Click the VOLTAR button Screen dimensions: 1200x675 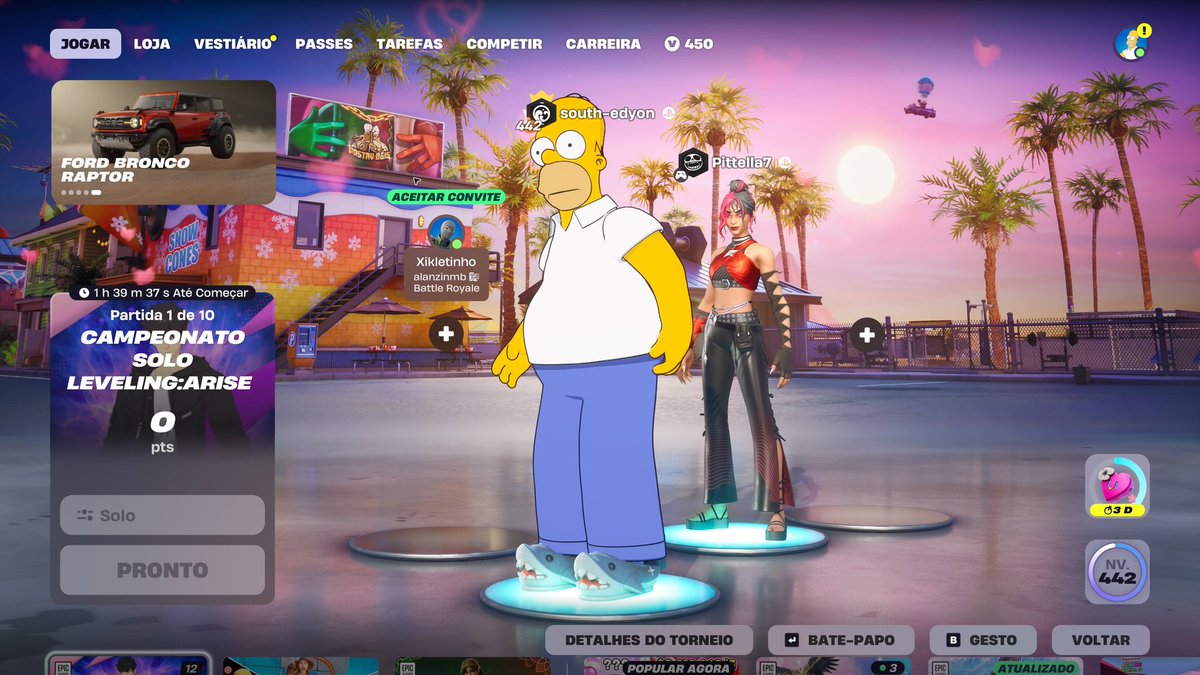tap(1101, 640)
